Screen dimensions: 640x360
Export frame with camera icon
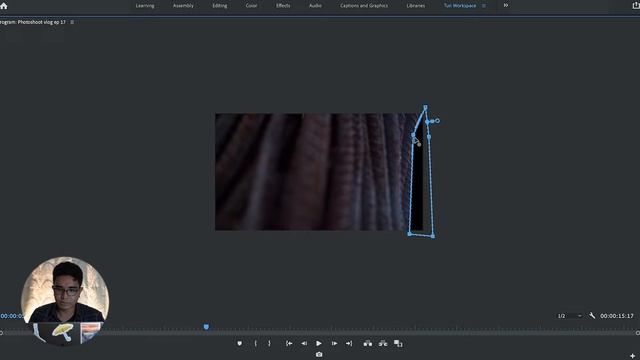pyautogui.click(x=319, y=355)
